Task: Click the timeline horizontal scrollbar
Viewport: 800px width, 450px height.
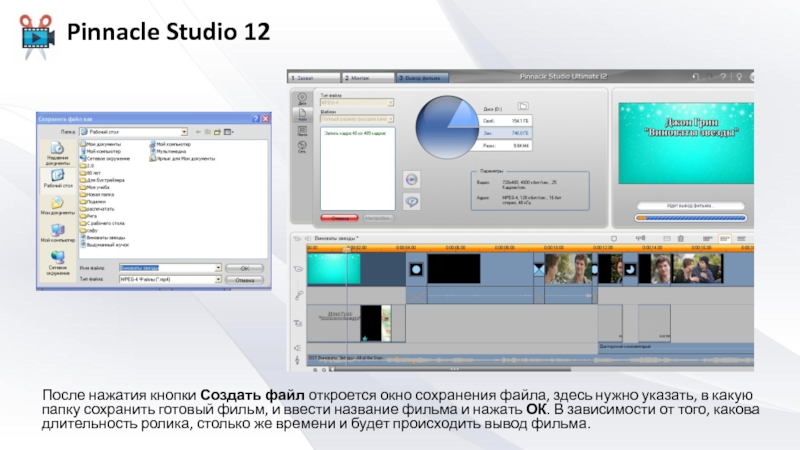Action: coord(453,369)
